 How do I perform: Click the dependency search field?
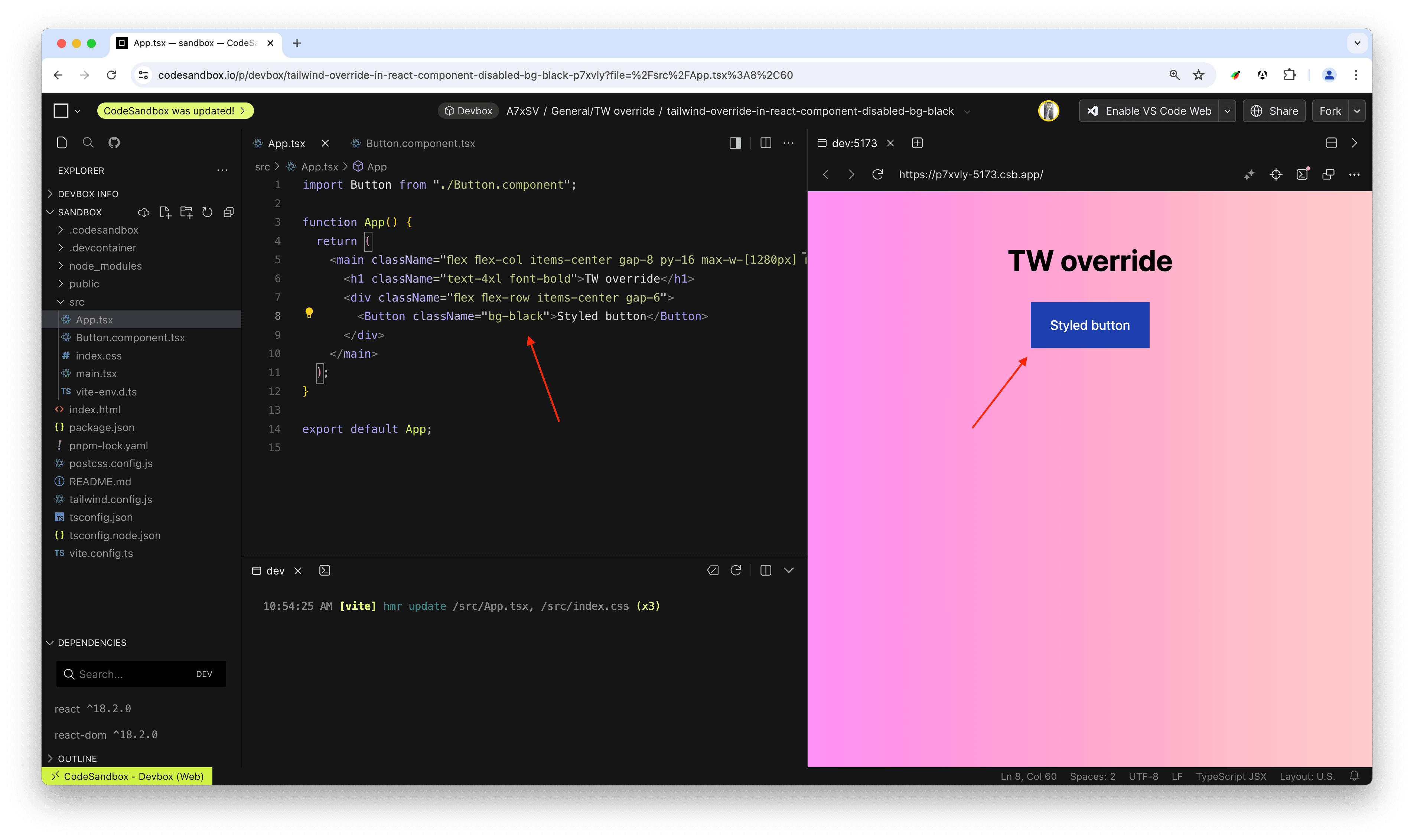(130, 674)
